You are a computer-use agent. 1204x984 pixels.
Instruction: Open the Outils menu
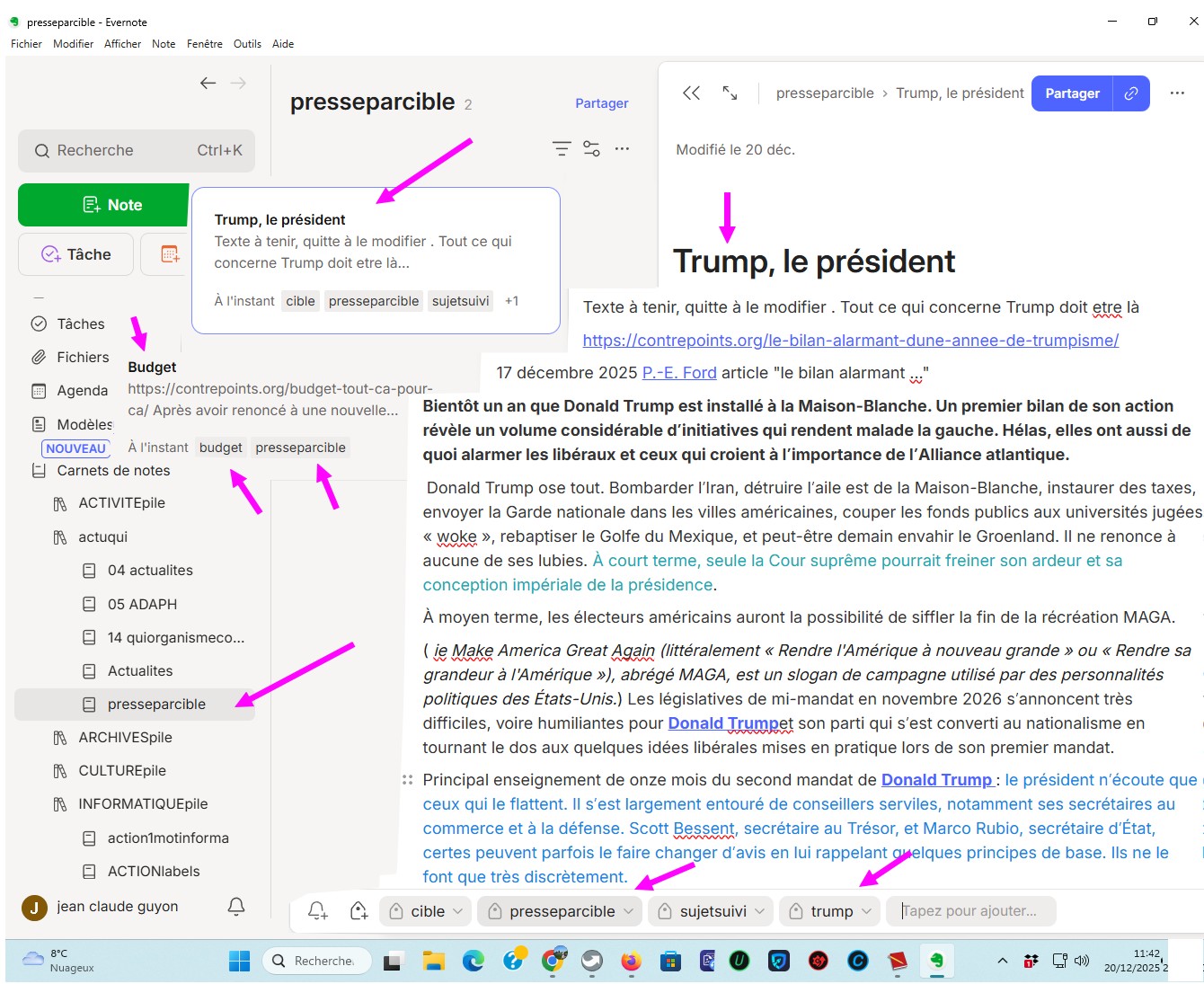247,44
